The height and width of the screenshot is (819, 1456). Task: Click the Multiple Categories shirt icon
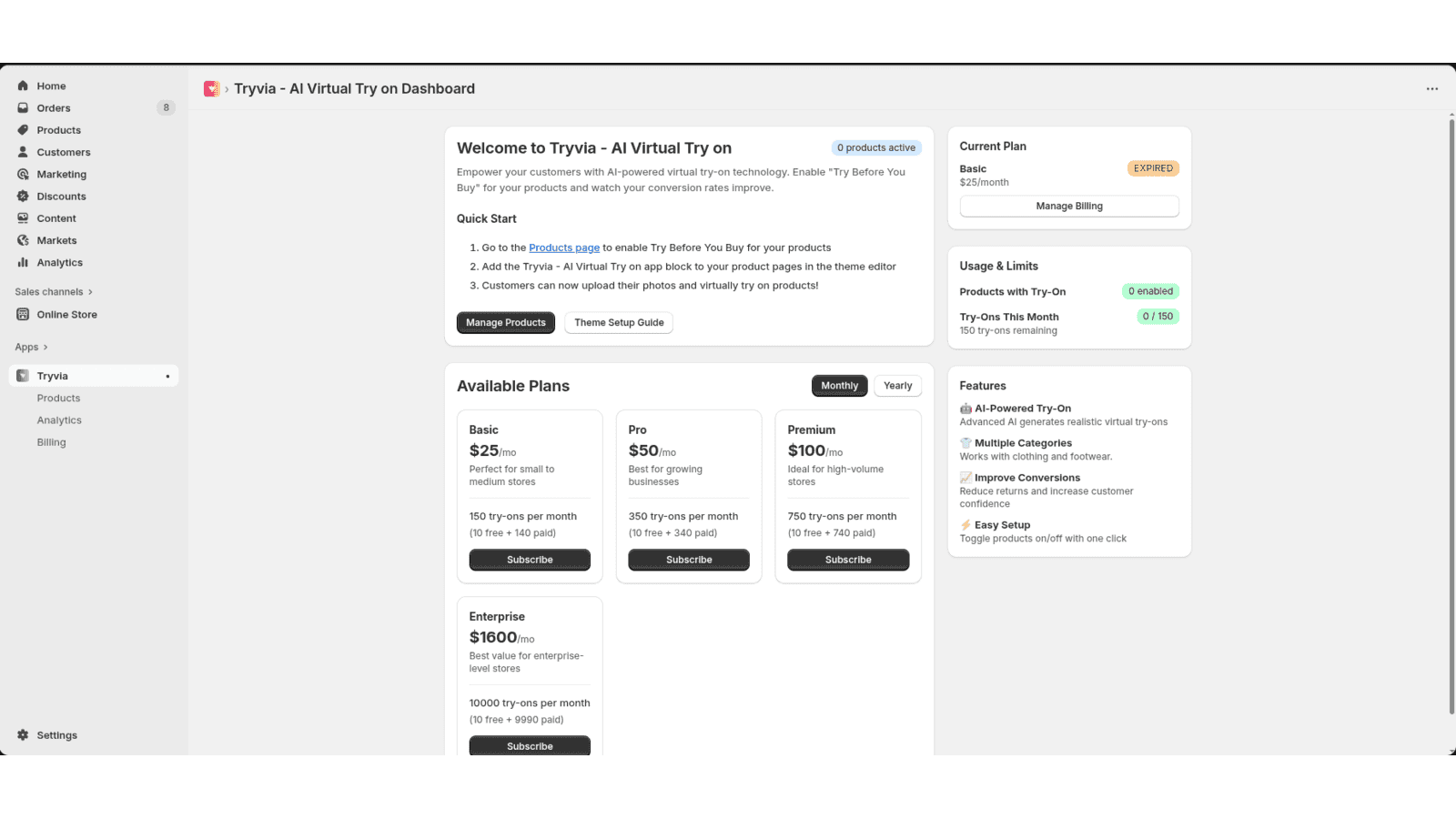(966, 443)
